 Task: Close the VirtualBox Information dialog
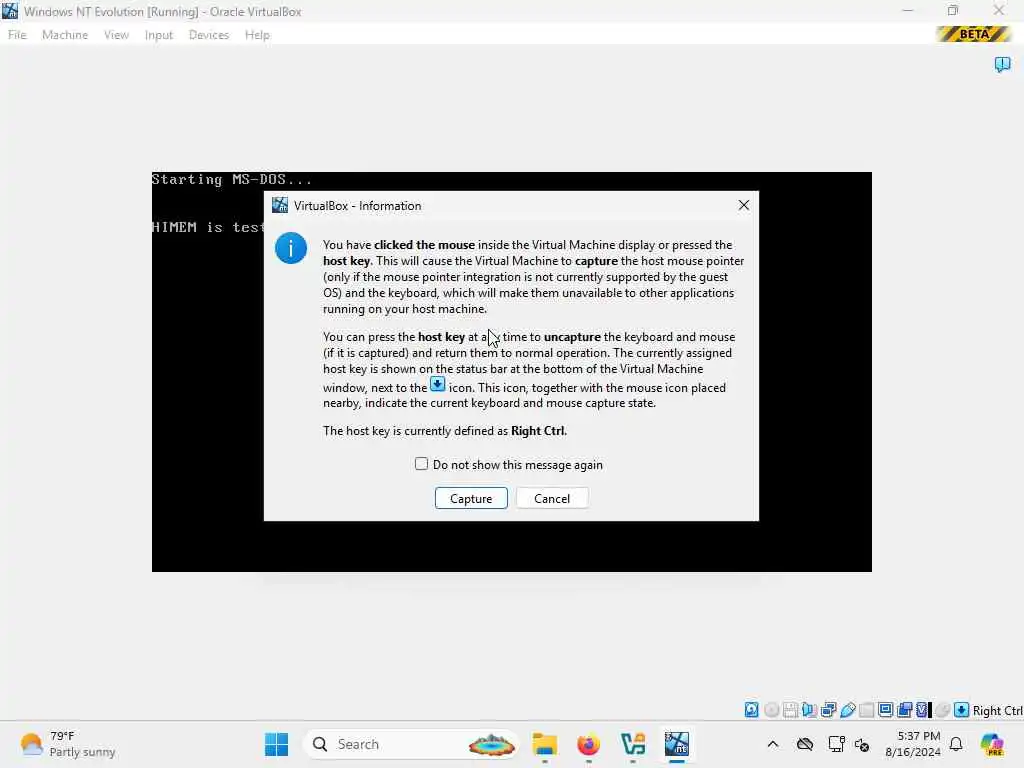(x=743, y=205)
